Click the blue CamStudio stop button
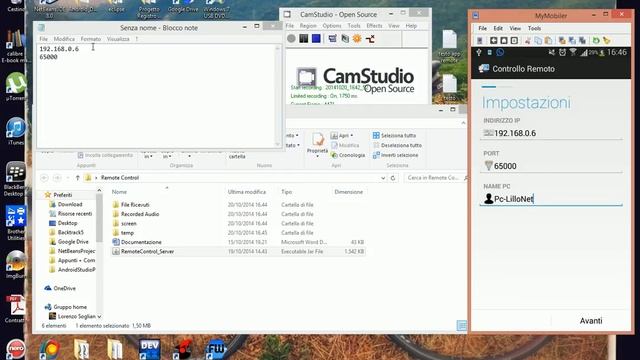The image size is (640, 360). (316, 39)
